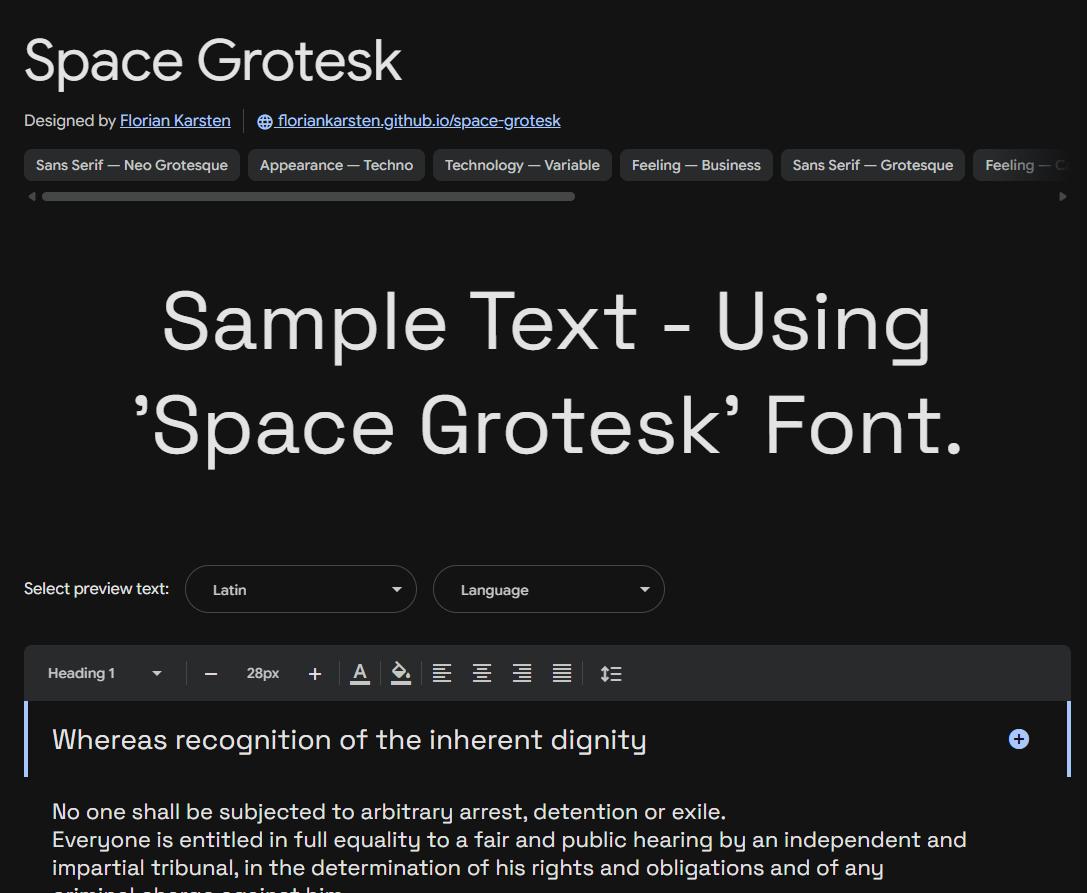The width and height of the screenshot is (1087, 893).
Task: Click the tag list left scroll arrow
Action: point(31,197)
